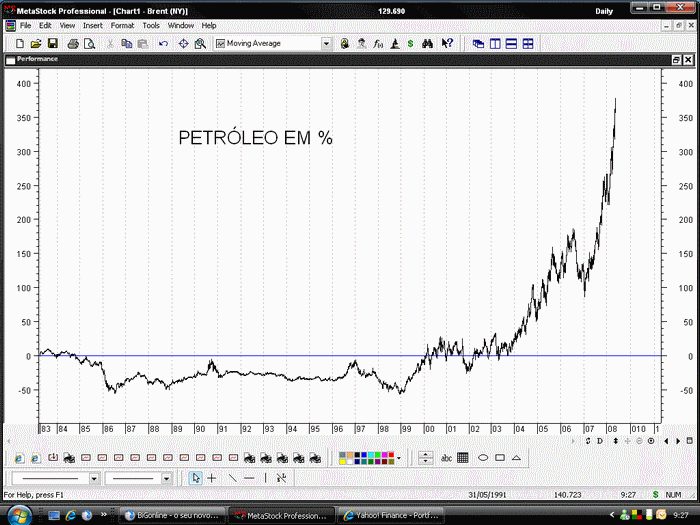700x525 pixels.
Task: Click the line thickness stepper arrows
Action: 425,458
